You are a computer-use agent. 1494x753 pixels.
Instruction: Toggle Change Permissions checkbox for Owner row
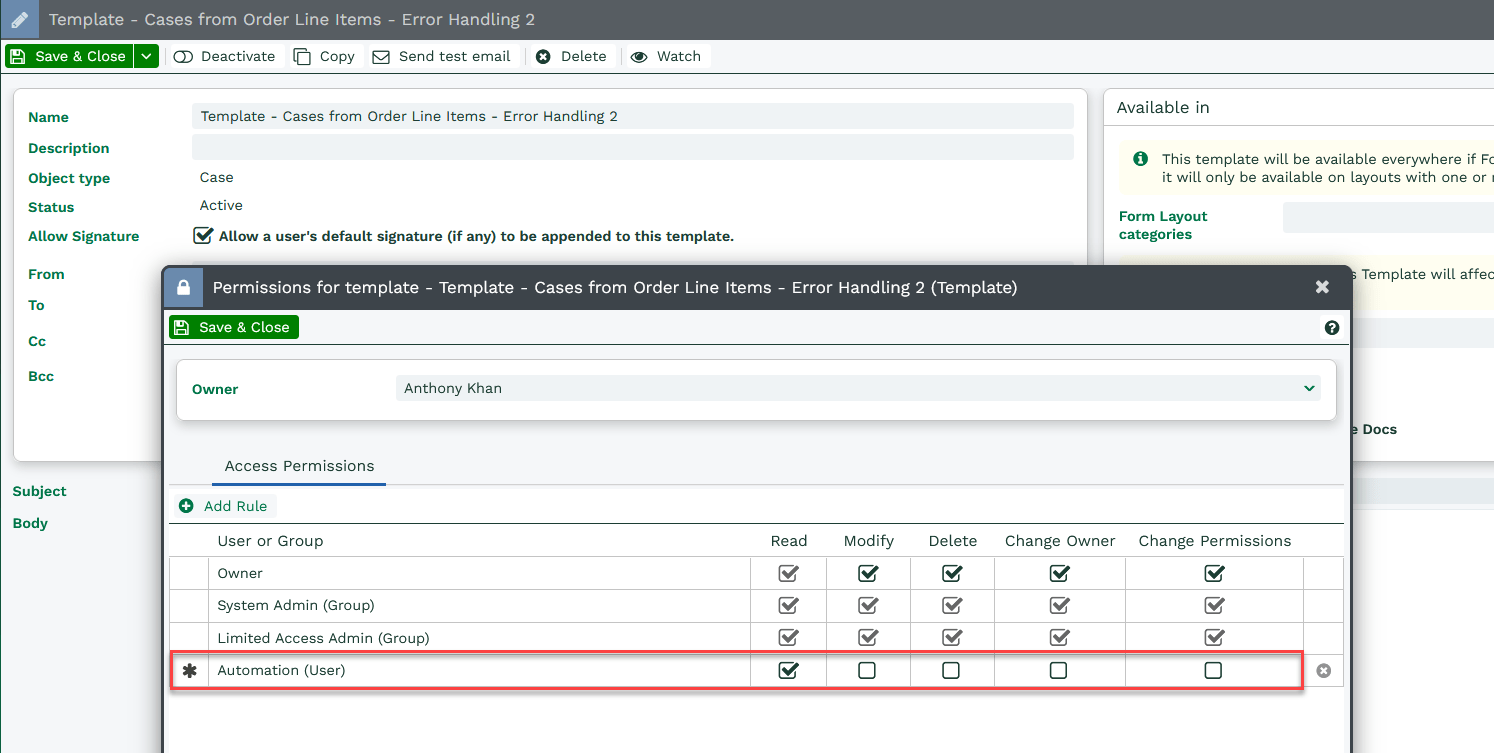(x=1214, y=573)
